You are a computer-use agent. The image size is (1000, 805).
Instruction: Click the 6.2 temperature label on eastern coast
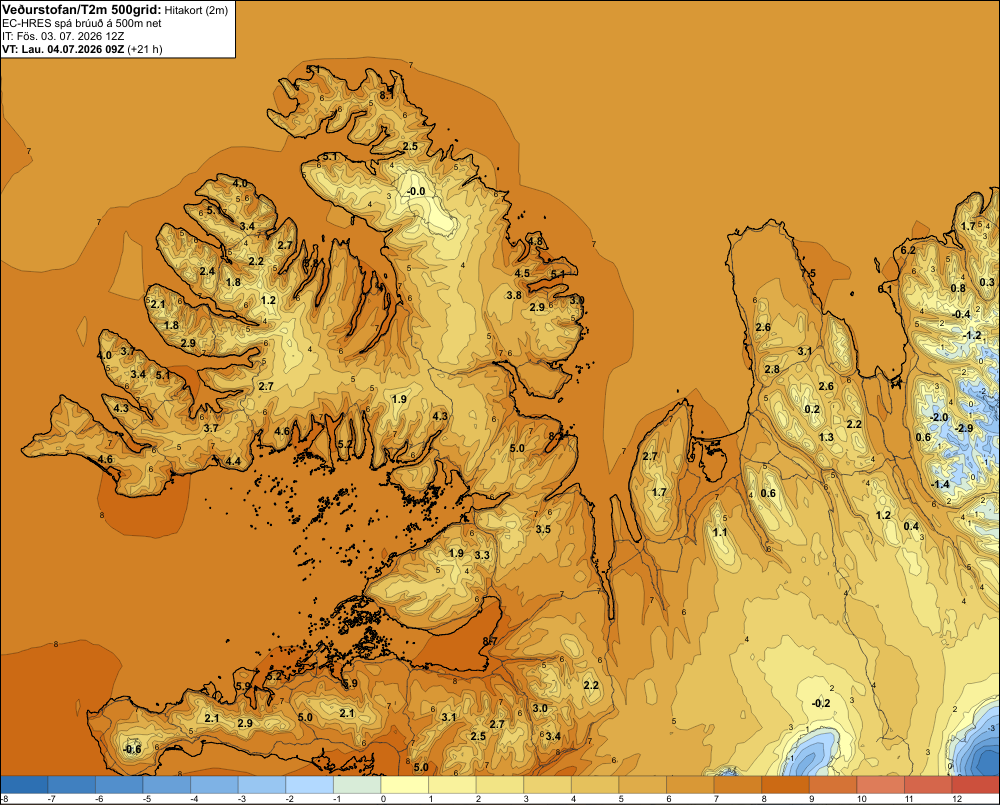(x=908, y=251)
